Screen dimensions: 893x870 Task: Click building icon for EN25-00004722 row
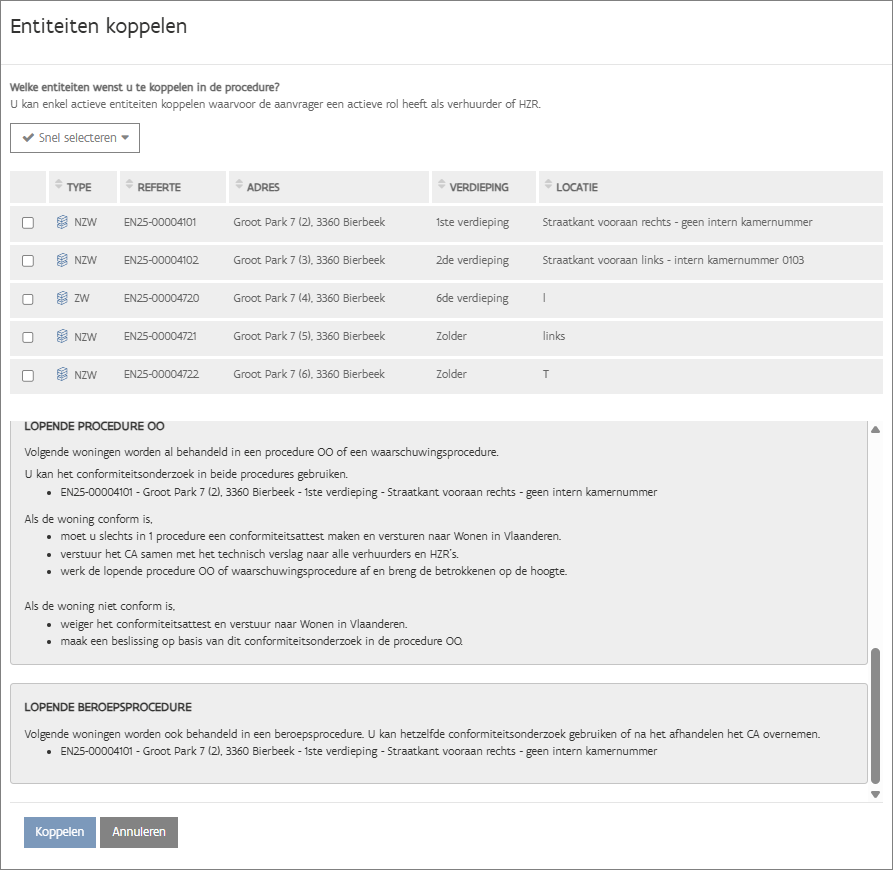pyautogui.click(x=62, y=374)
